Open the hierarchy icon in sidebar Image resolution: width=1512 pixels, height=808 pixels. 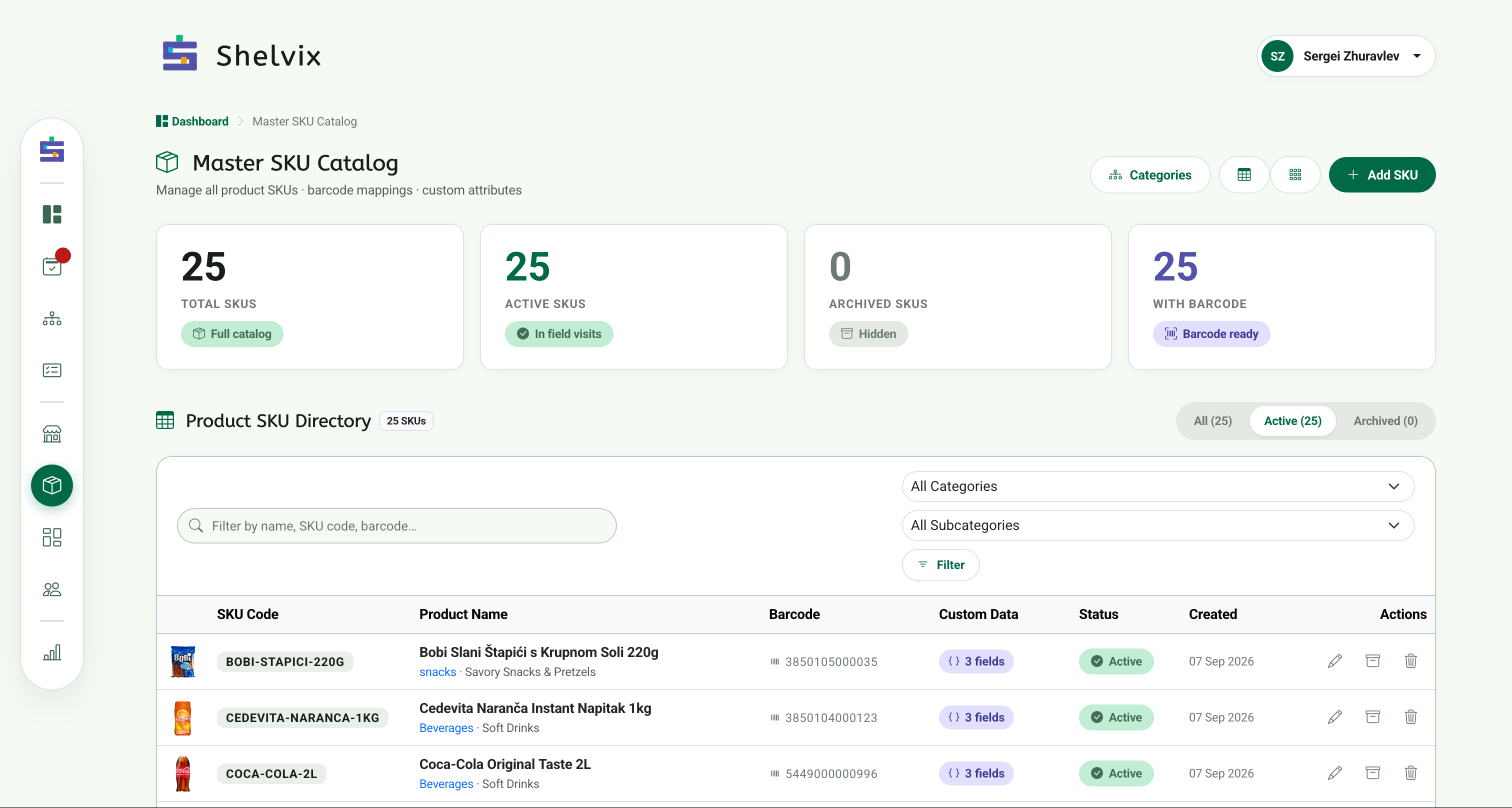51,318
